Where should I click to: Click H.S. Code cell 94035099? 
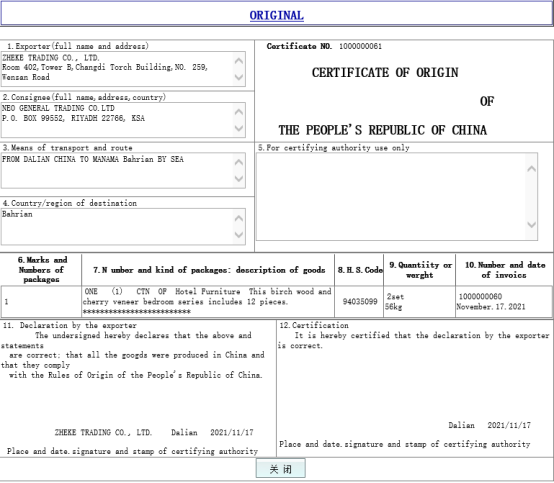point(360,301)
